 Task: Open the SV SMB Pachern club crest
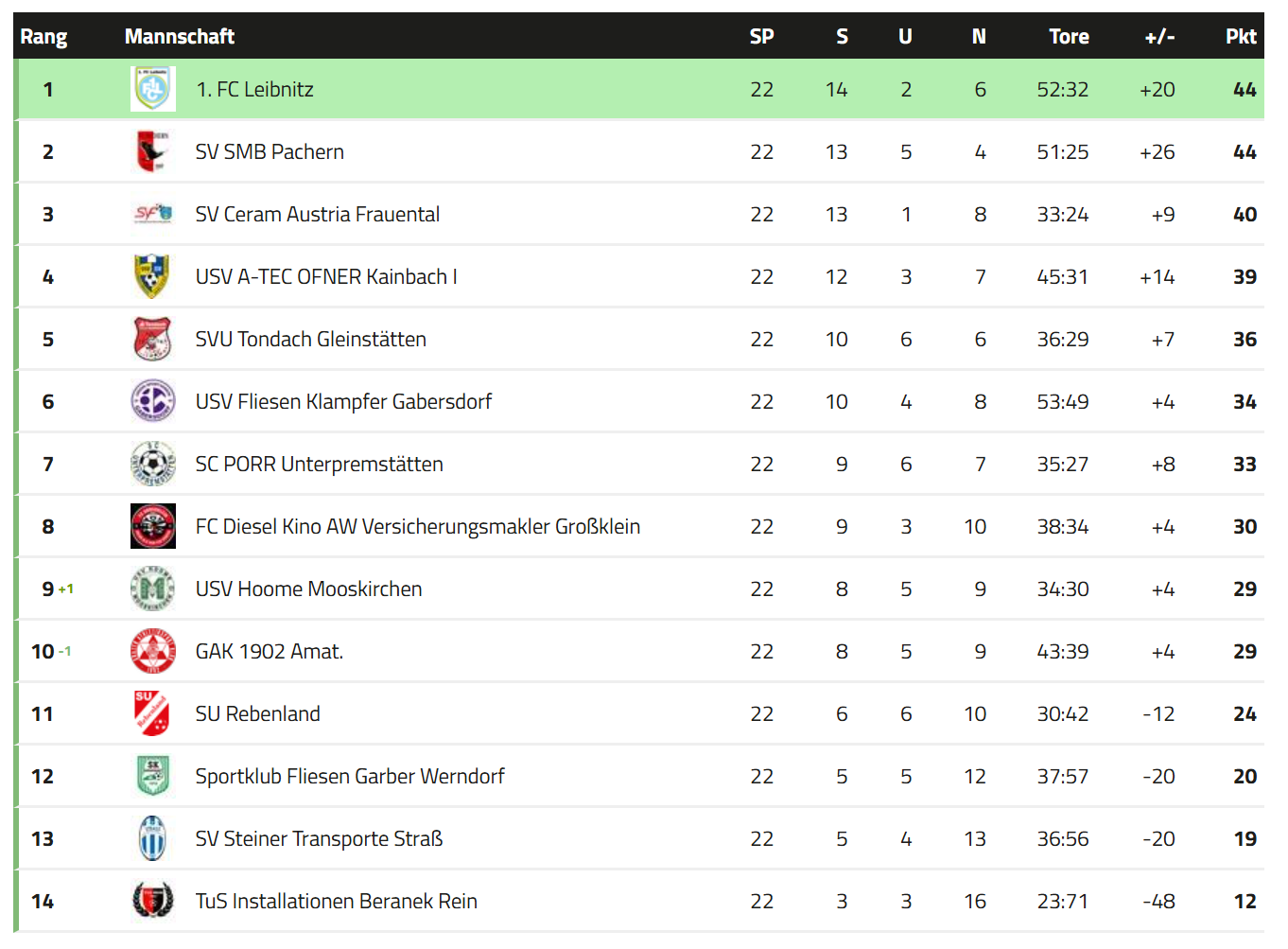[153, 151]
